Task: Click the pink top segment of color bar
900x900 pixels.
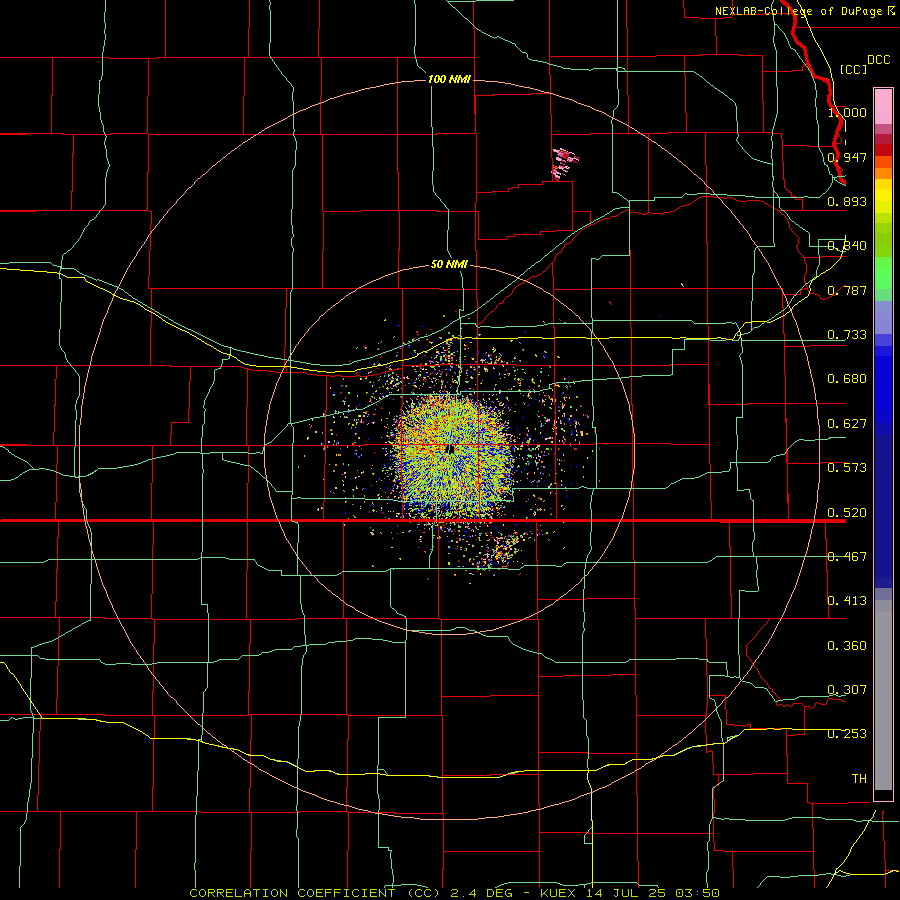Action: (x=883, y=106)
